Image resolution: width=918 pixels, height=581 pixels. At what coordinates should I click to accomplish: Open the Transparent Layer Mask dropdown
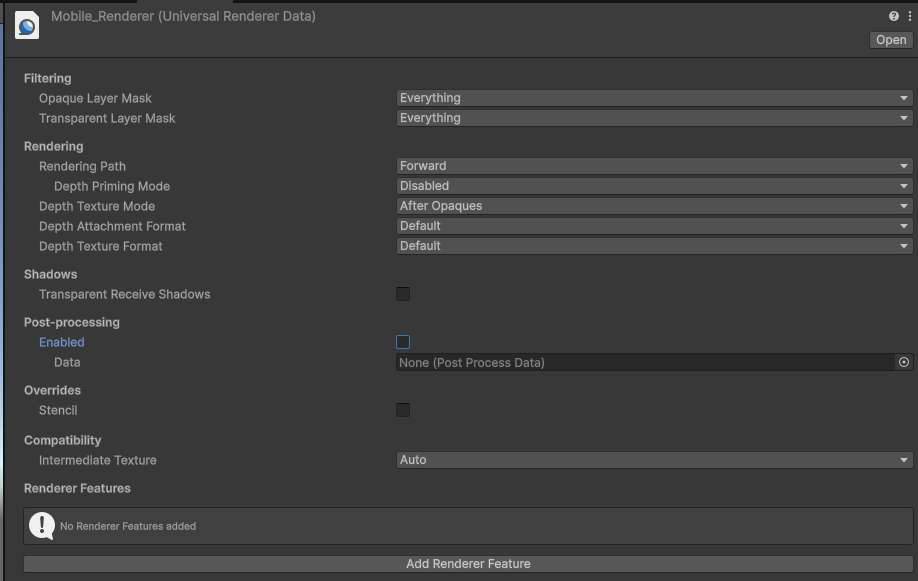tap(655, 118)
